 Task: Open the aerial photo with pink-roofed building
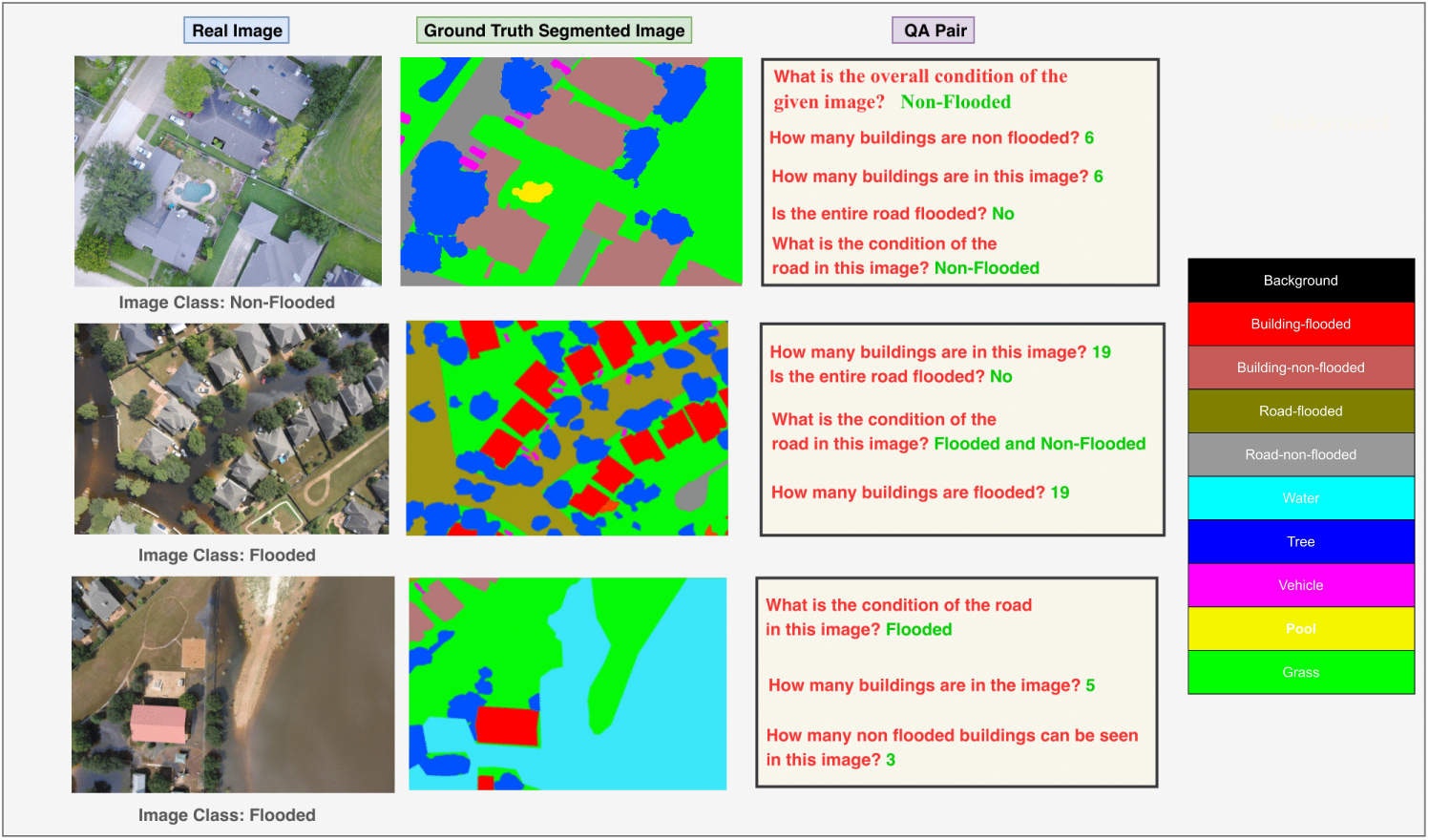click(x=233, y=684)
